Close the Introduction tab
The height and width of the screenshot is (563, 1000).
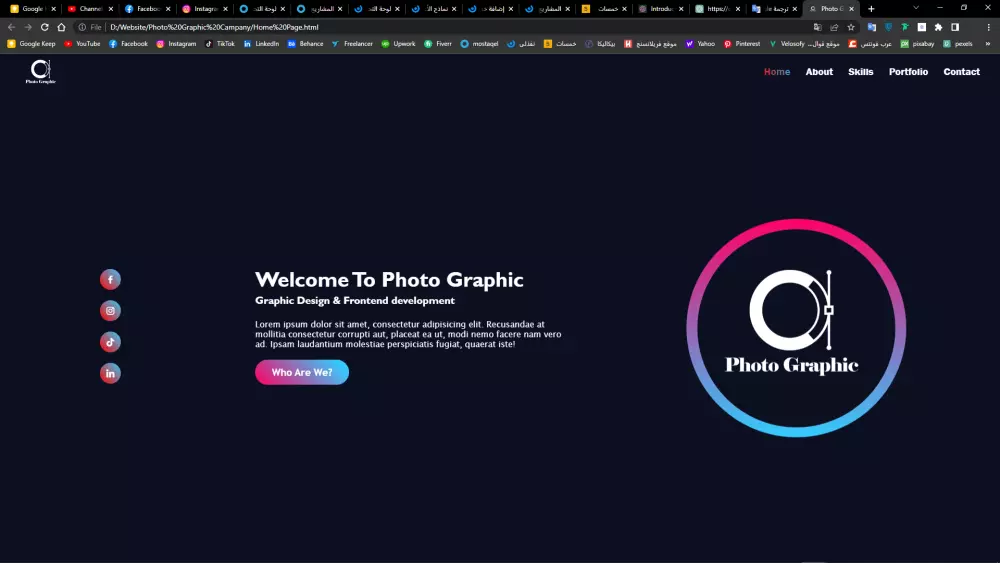click(x=681, y=9)
